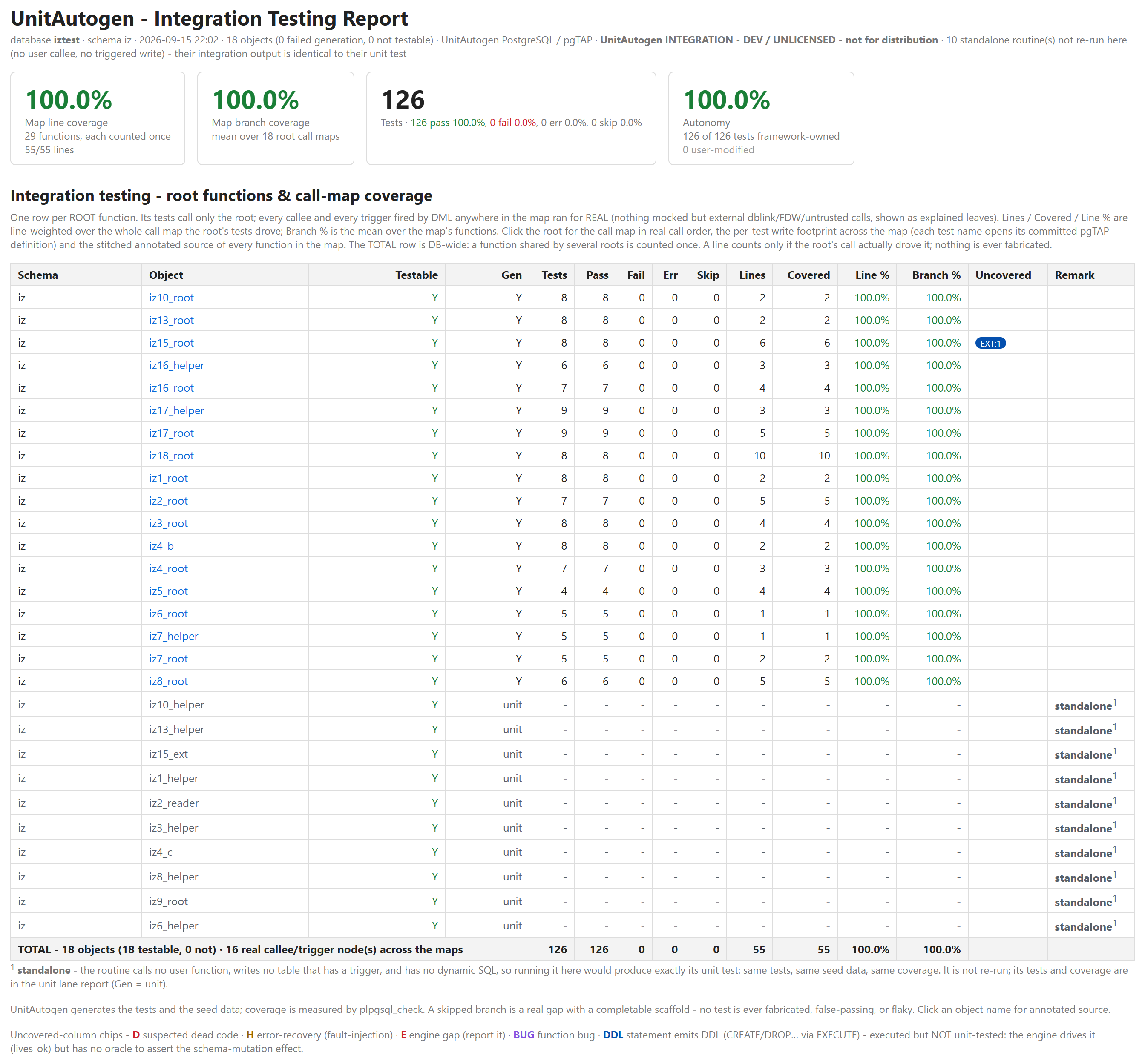The image size is (1145, 1064).
Task: Click the iz15_ext row name
Action: tap(168, 754)
